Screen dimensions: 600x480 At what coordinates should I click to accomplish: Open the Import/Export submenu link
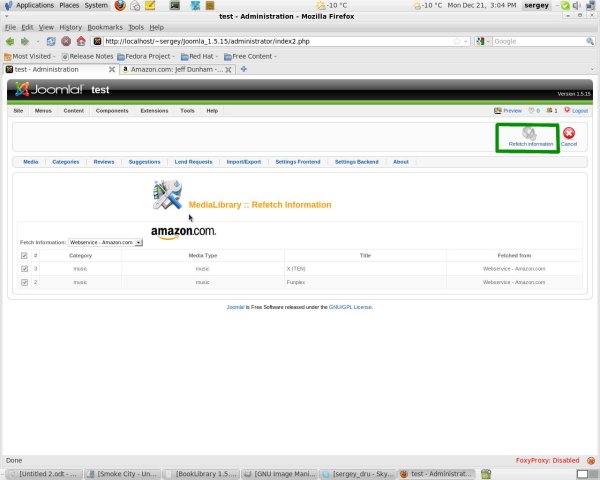pos(244,162)
